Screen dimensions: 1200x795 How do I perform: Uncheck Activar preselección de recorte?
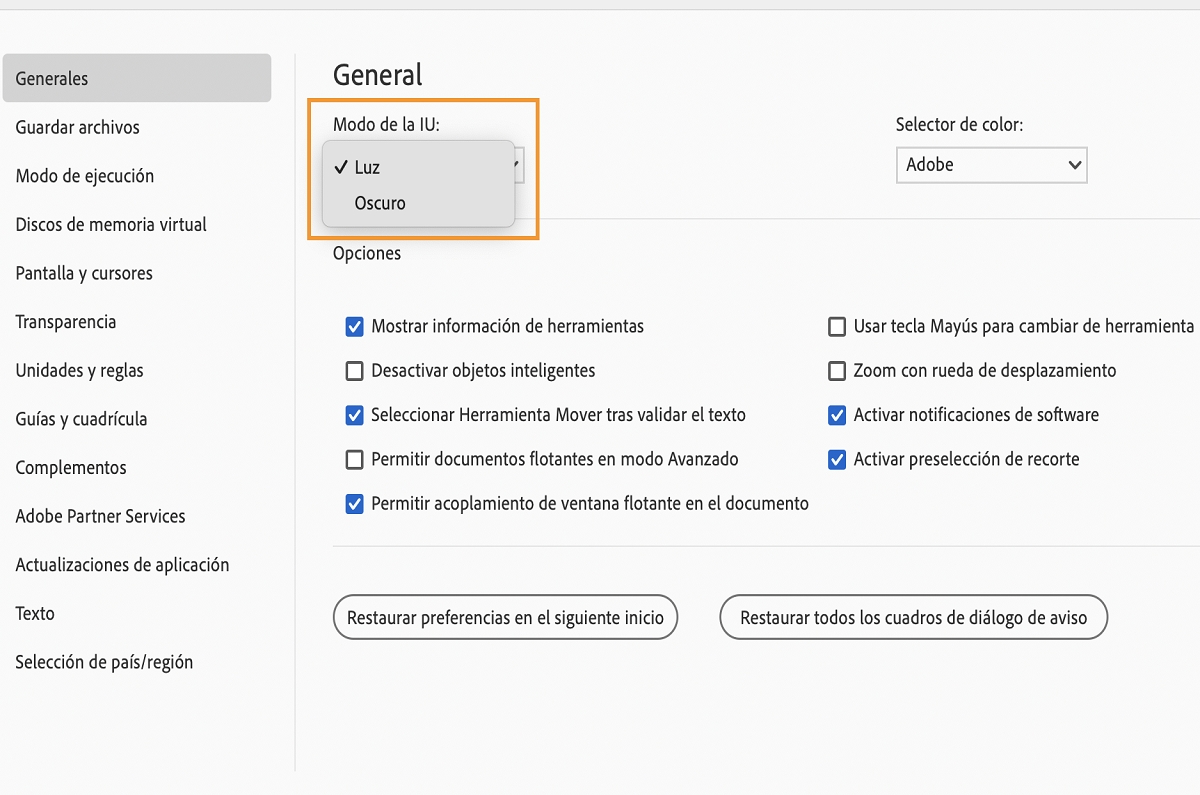(x=837, y=460)
